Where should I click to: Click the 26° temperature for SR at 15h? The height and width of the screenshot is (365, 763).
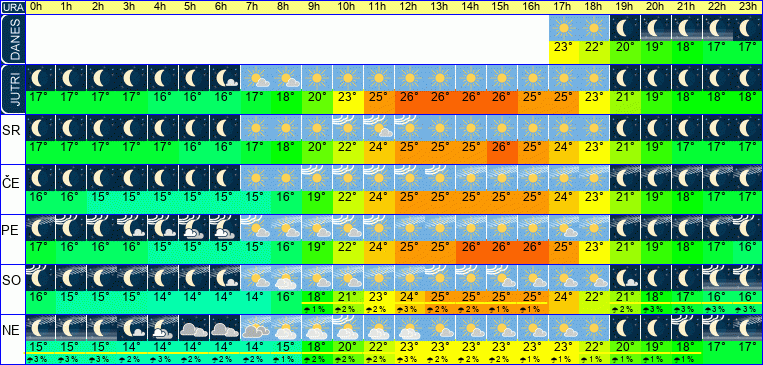point(502,146)
